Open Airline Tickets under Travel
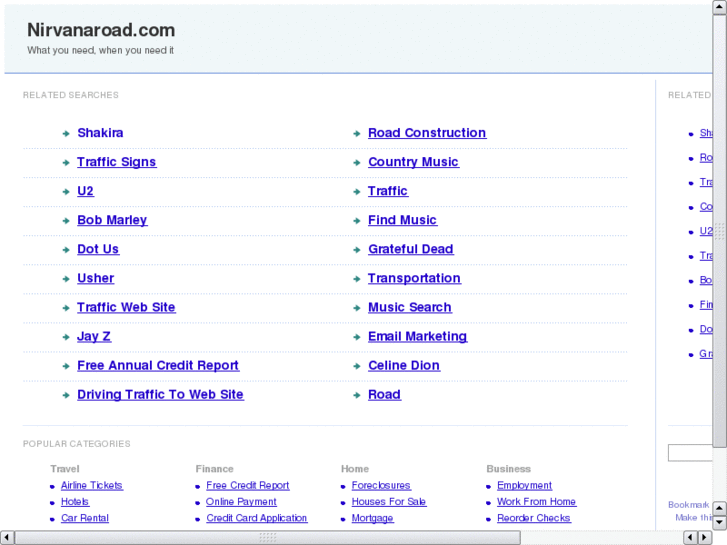 point(92,486)
